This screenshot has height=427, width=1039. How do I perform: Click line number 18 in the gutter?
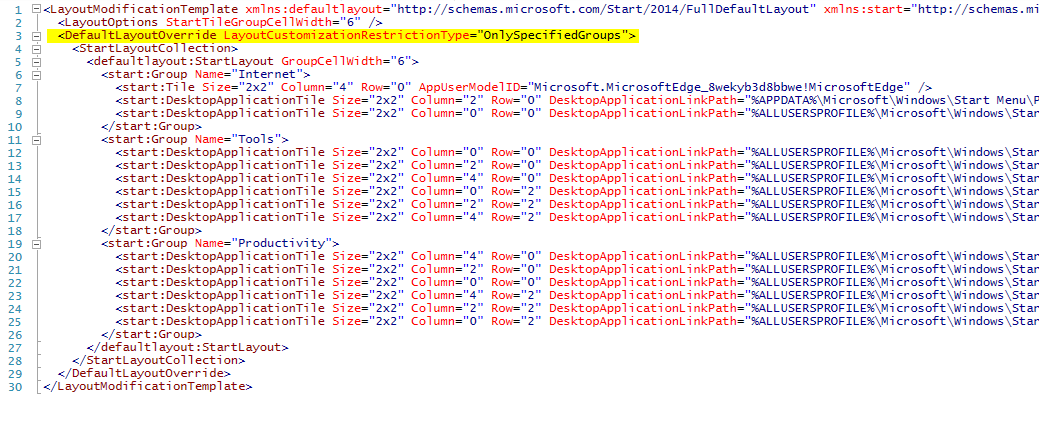pyautogui.click(x=15, y=230)
